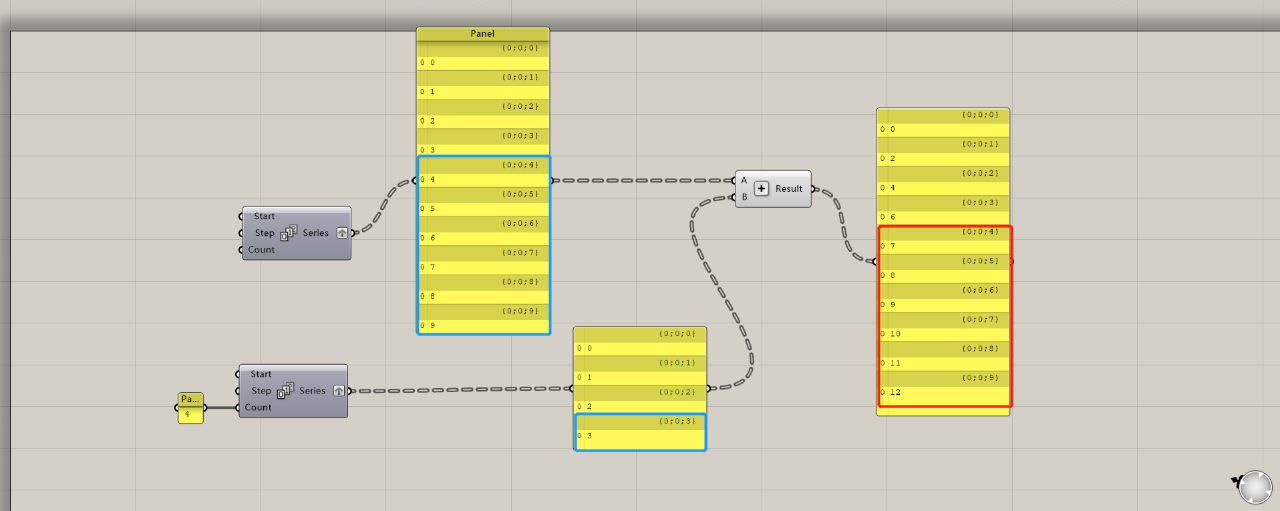The height and width of the screenshot is (511, 1280).
Task: Click the Result output of the Addition component
Action: [789, 189]
